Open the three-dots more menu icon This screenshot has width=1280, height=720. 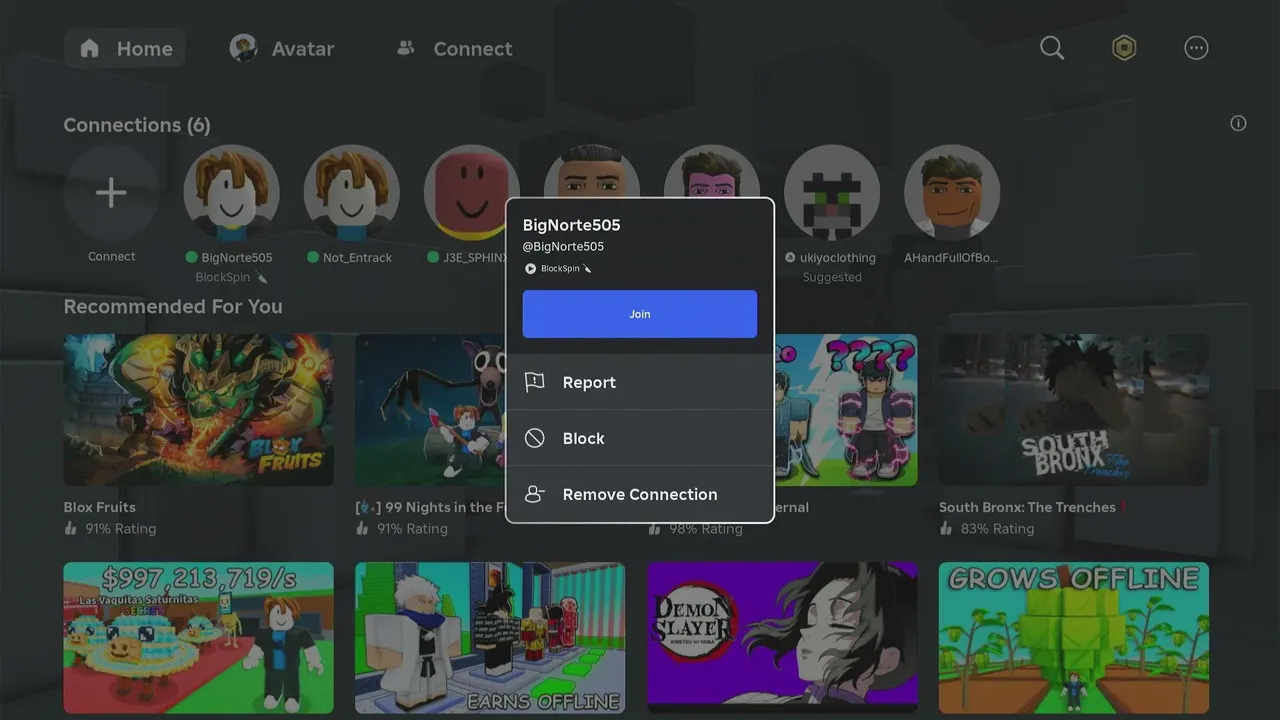tap(1196, 48)
